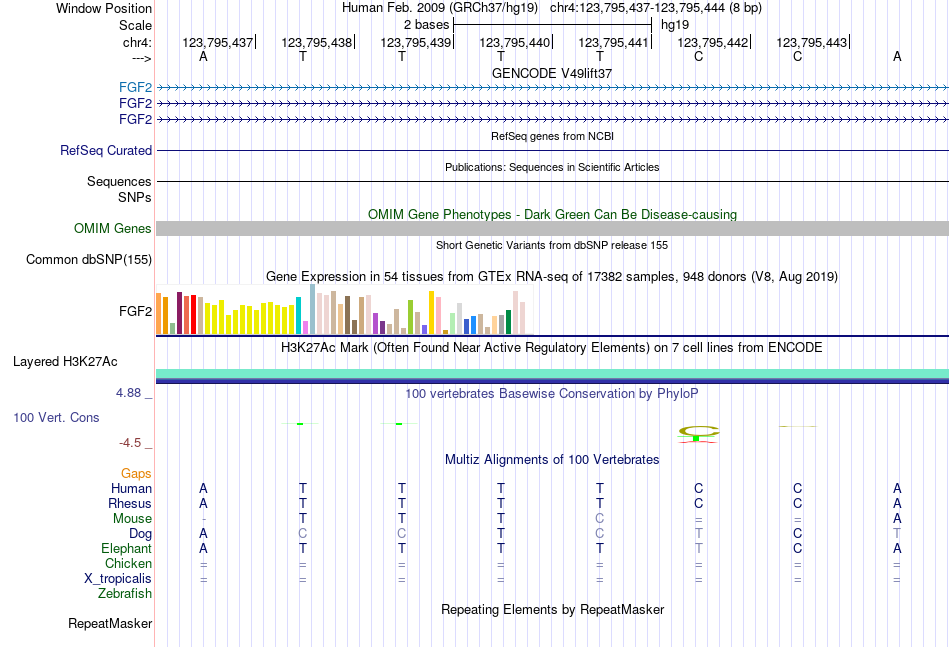The image size is (950, 647).
Task: Click the Short Genetic Variants from dbSNP title
Action: [x=552, y=245]
